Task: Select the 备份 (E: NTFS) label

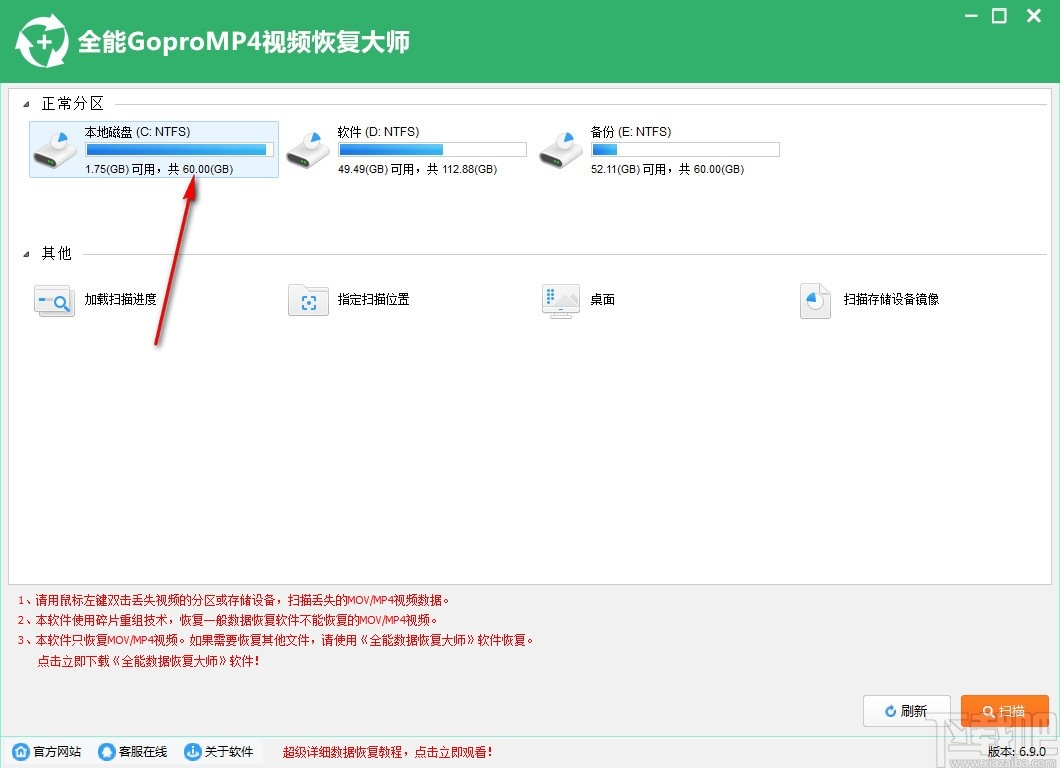Action: (x=631, y=132)
